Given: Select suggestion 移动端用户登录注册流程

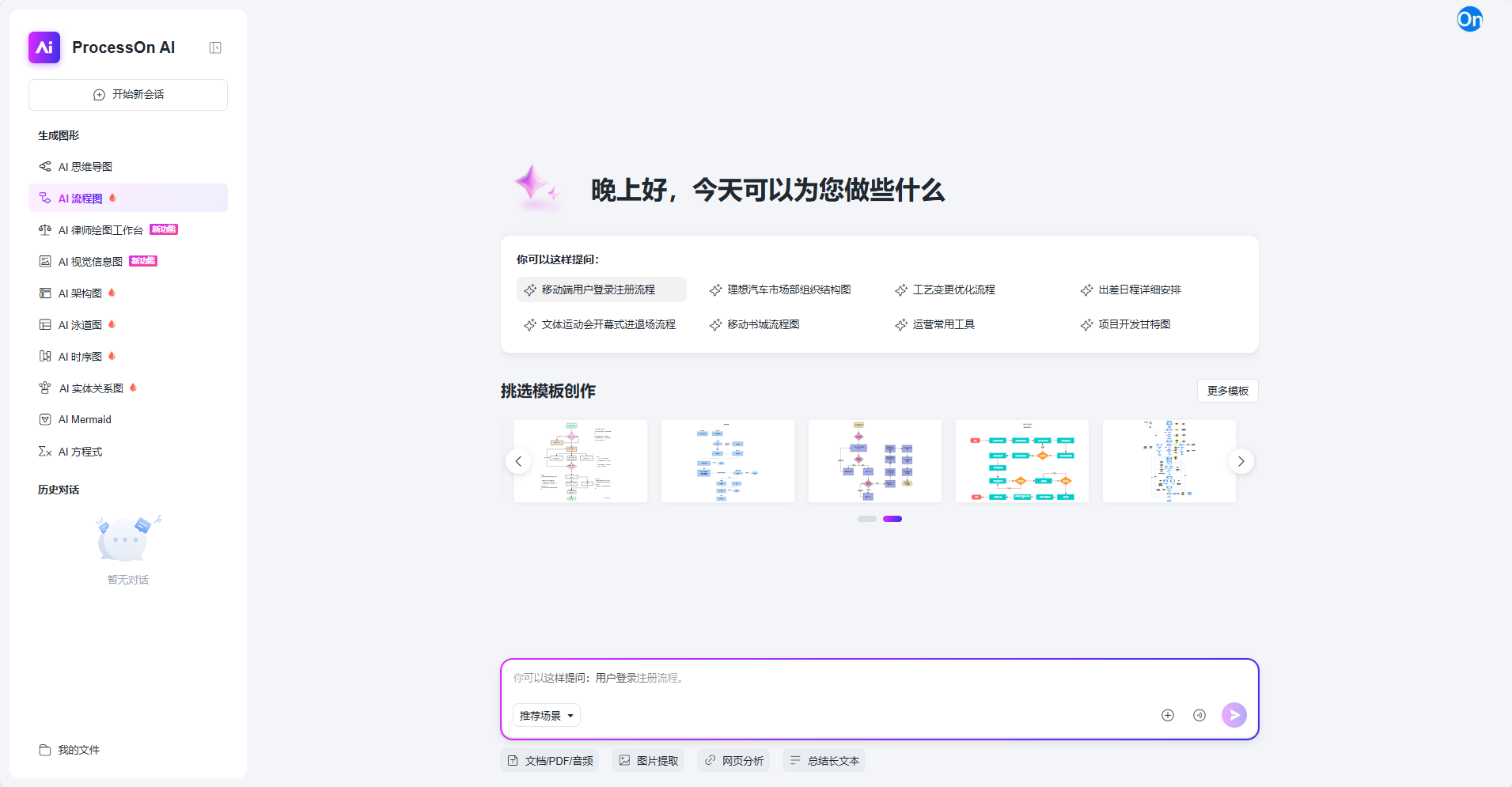Looking at the screenshot, I should tap(601, 289).
